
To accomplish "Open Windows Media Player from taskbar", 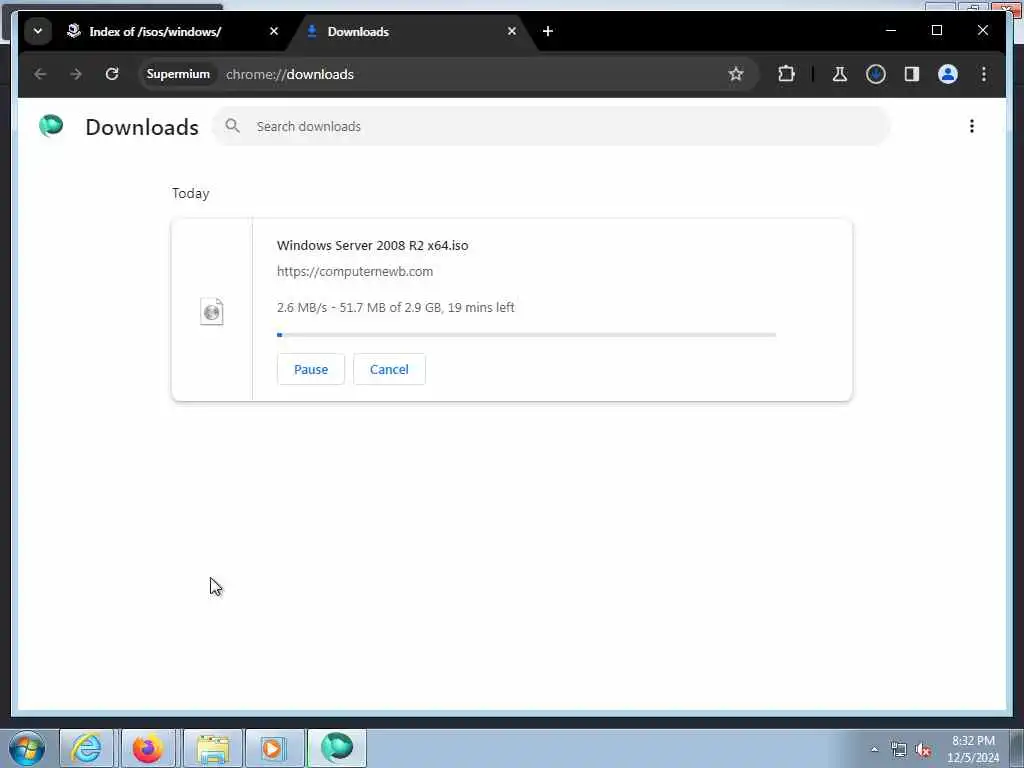I will (273, 748).
